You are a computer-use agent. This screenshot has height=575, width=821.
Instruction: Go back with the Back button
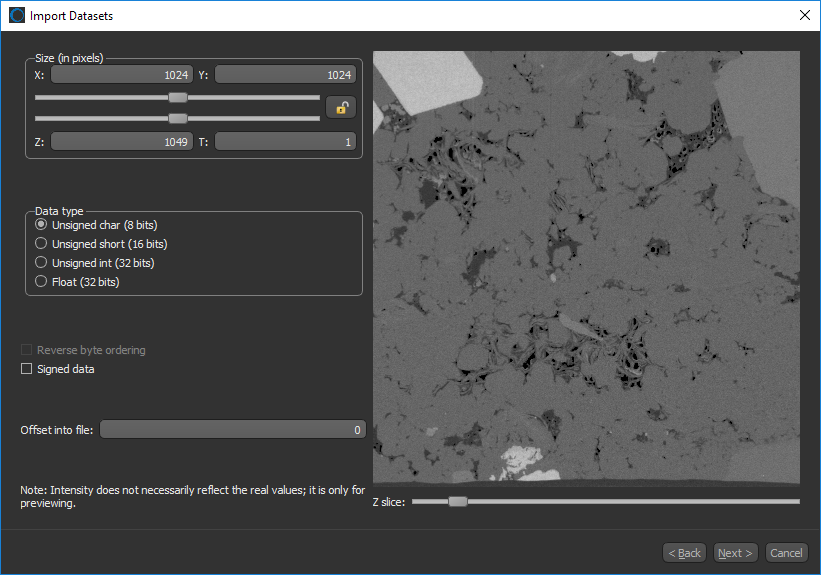click(684, 553)
